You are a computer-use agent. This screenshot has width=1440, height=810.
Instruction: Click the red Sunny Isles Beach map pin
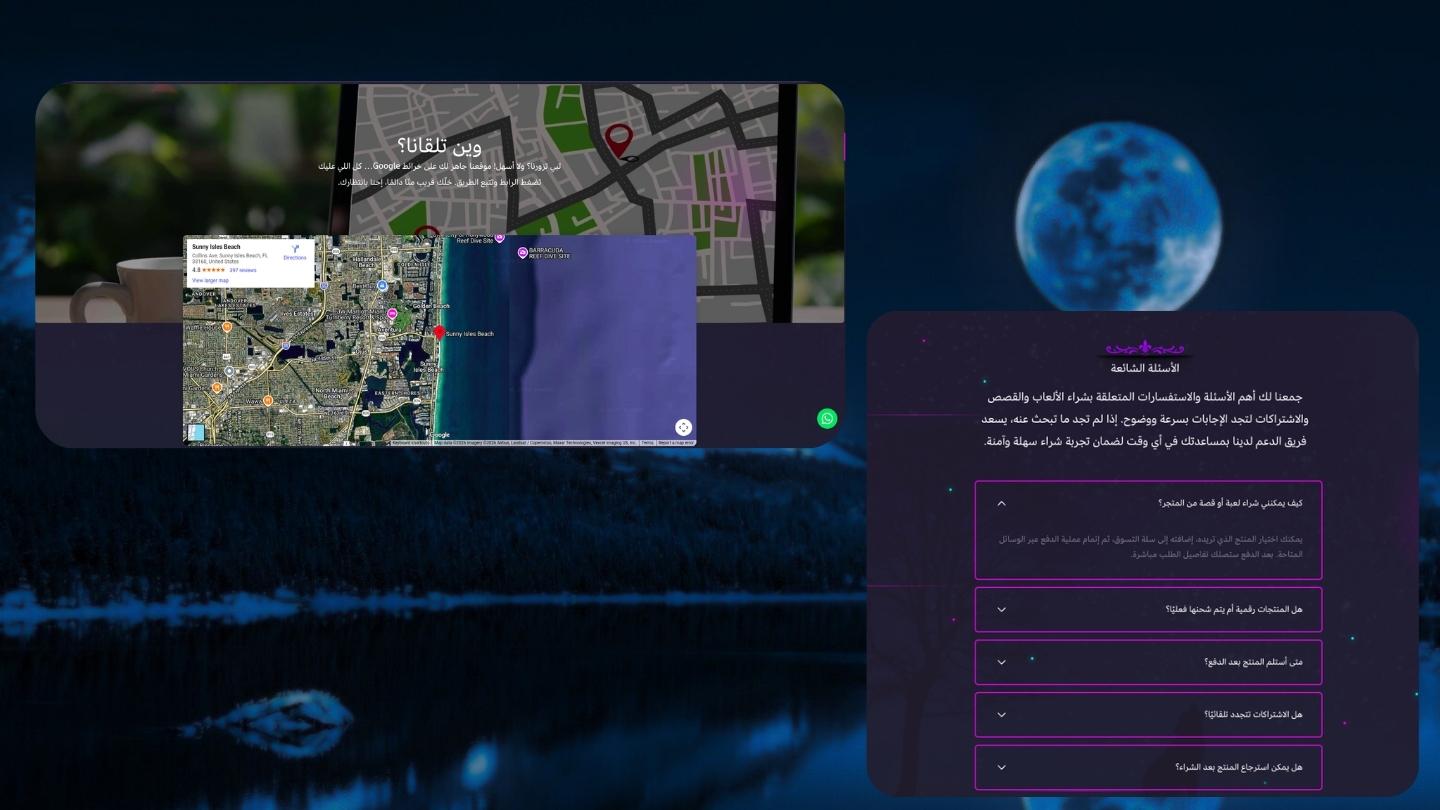click(x=439, y=332)
